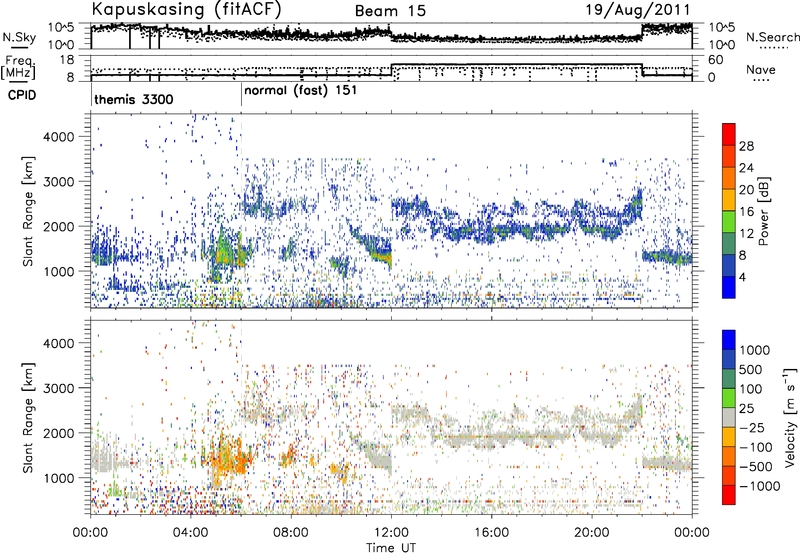
Task: Click the "Freq. [MHz]" axis label
Action: click(x=19, y=67)
